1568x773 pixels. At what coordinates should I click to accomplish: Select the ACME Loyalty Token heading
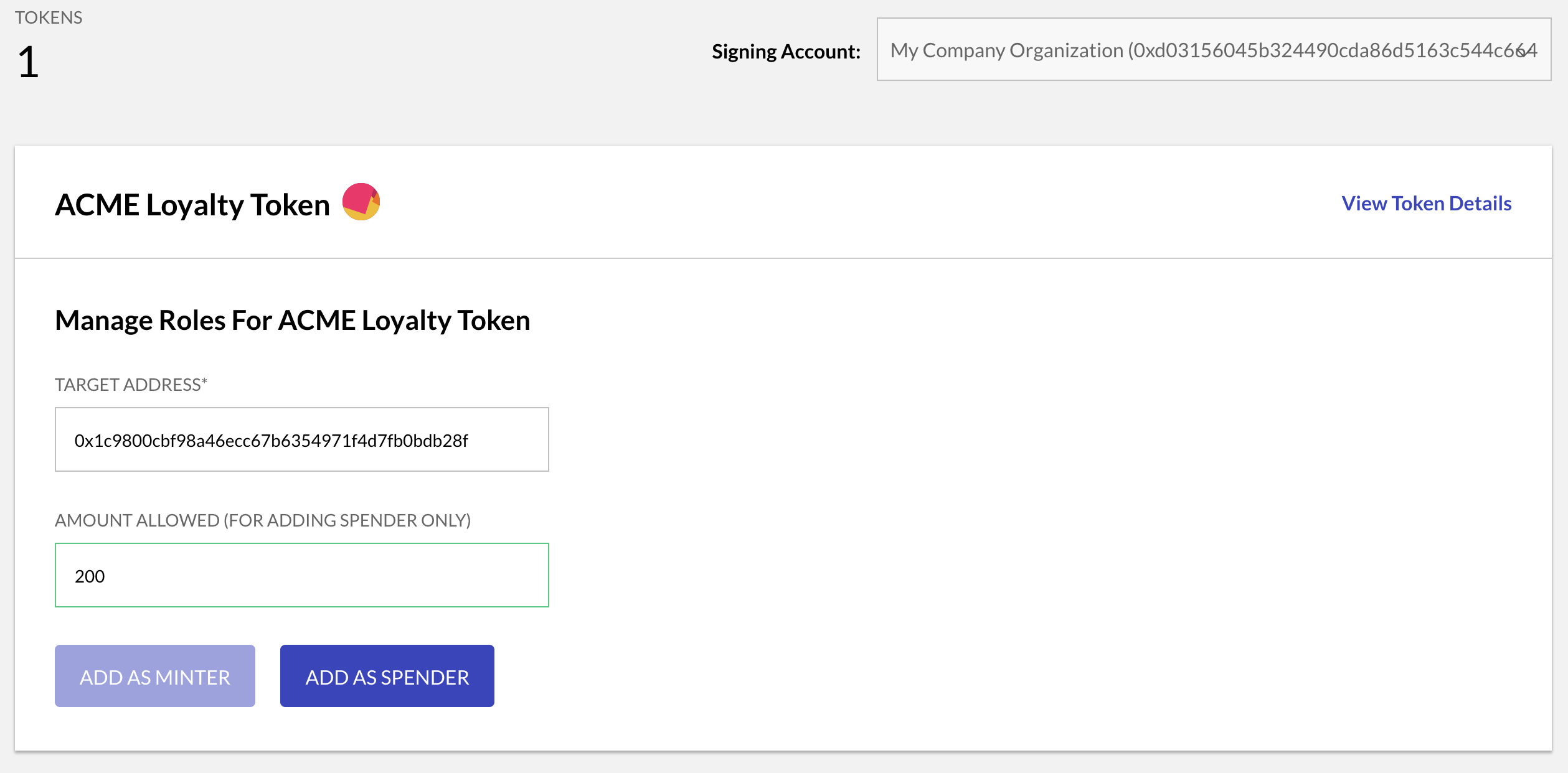pyautogui.click(x=192, y=205)
